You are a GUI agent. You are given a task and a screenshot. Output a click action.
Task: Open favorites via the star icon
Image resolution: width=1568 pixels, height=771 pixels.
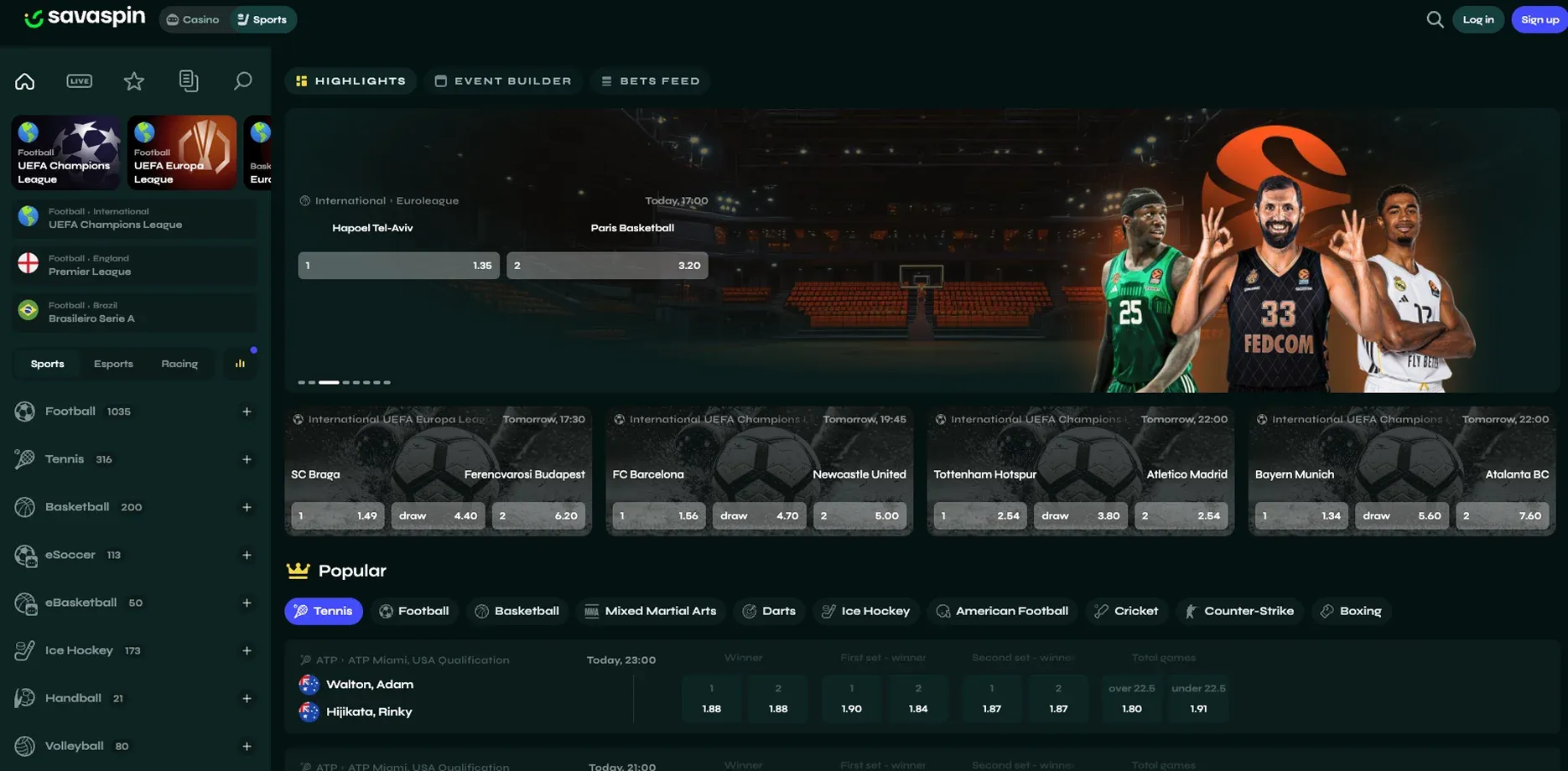(x=133, y=80)
